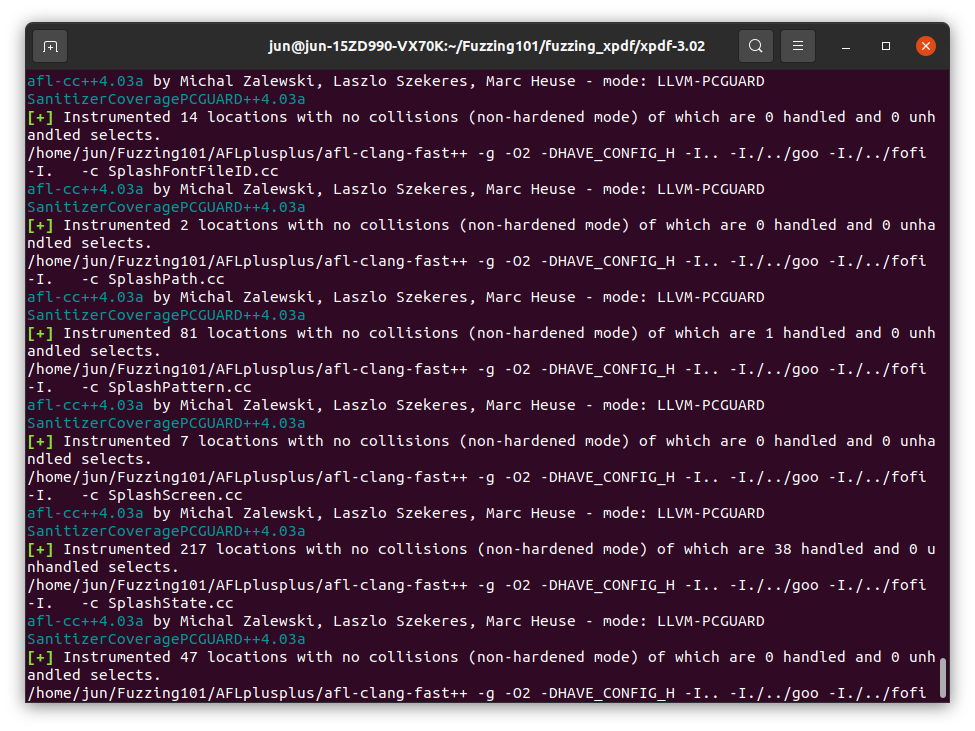Open a new terminal tab

click(x=50, y=47)
